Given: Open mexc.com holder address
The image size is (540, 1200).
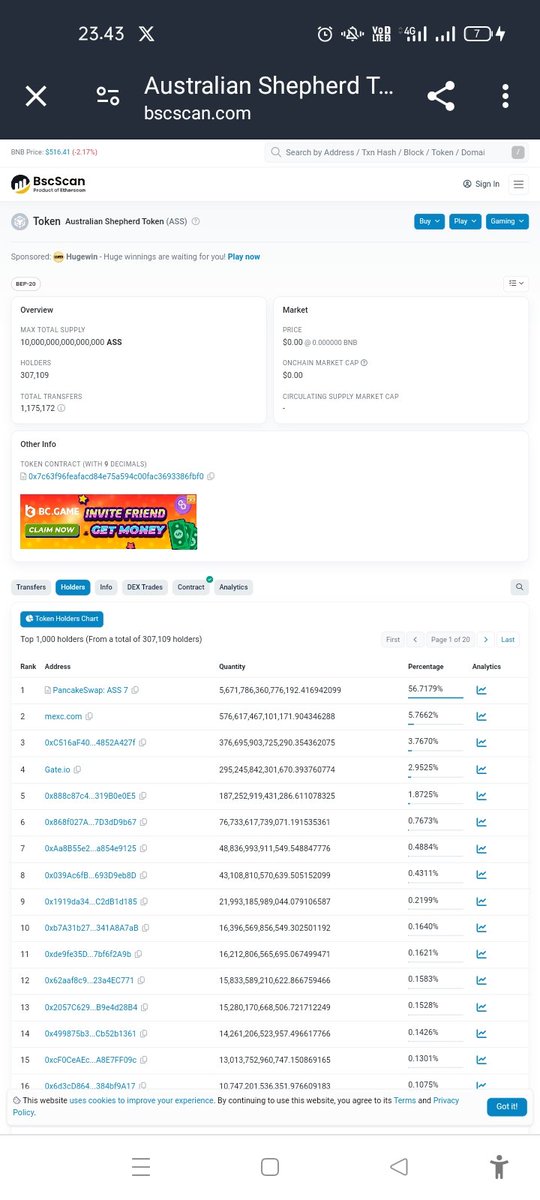Looking at the screenshot, I should (63, 716).
